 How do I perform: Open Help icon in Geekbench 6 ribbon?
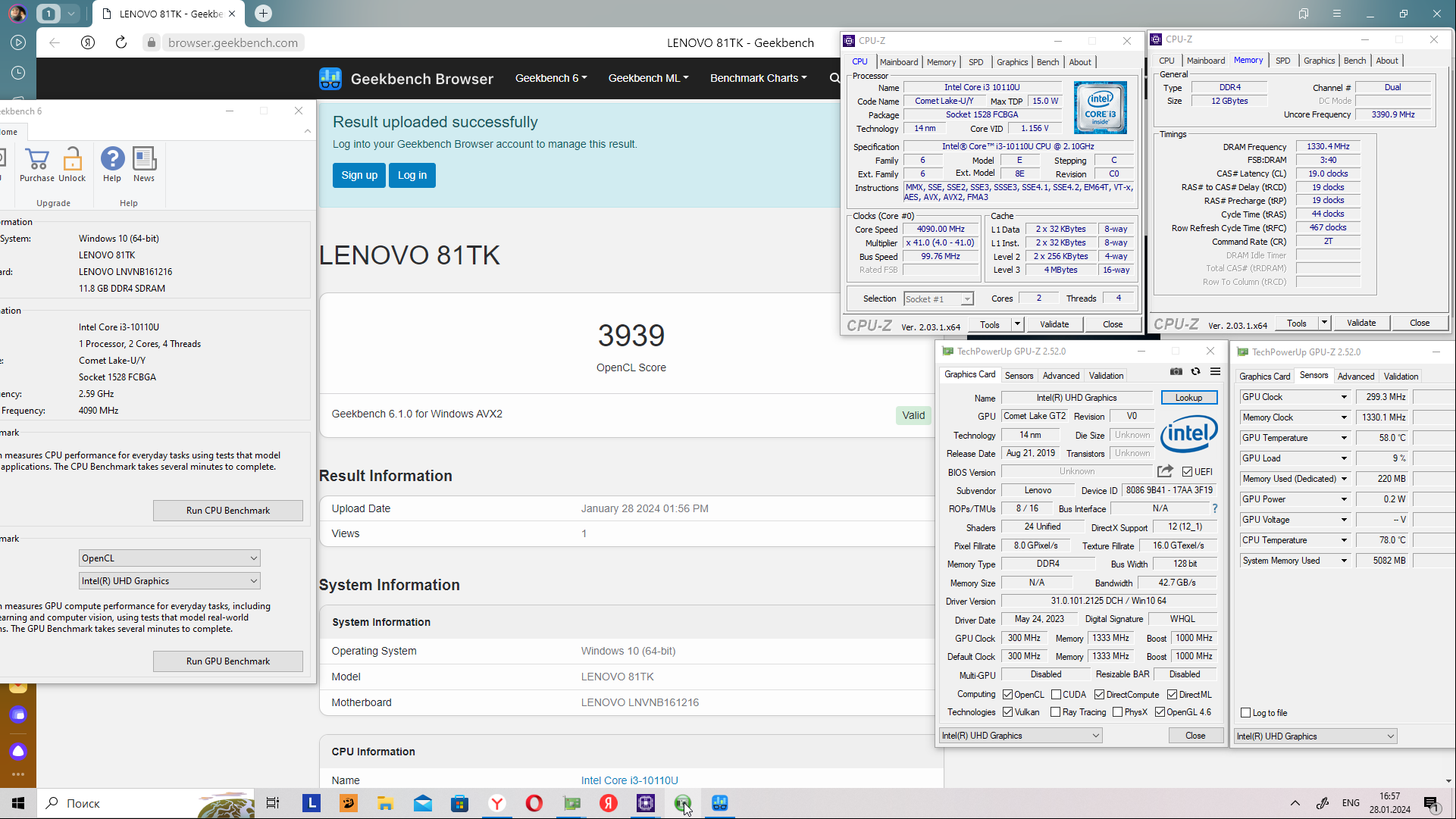pos(112,160)
